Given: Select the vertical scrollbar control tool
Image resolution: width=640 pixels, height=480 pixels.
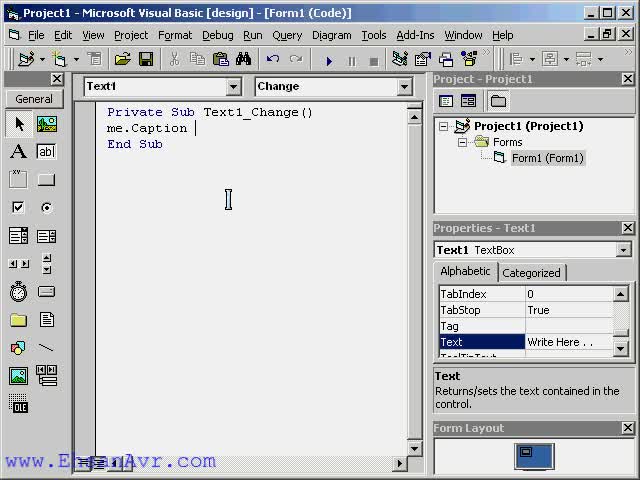Looking at the screenshot, I should pos(47,264).
